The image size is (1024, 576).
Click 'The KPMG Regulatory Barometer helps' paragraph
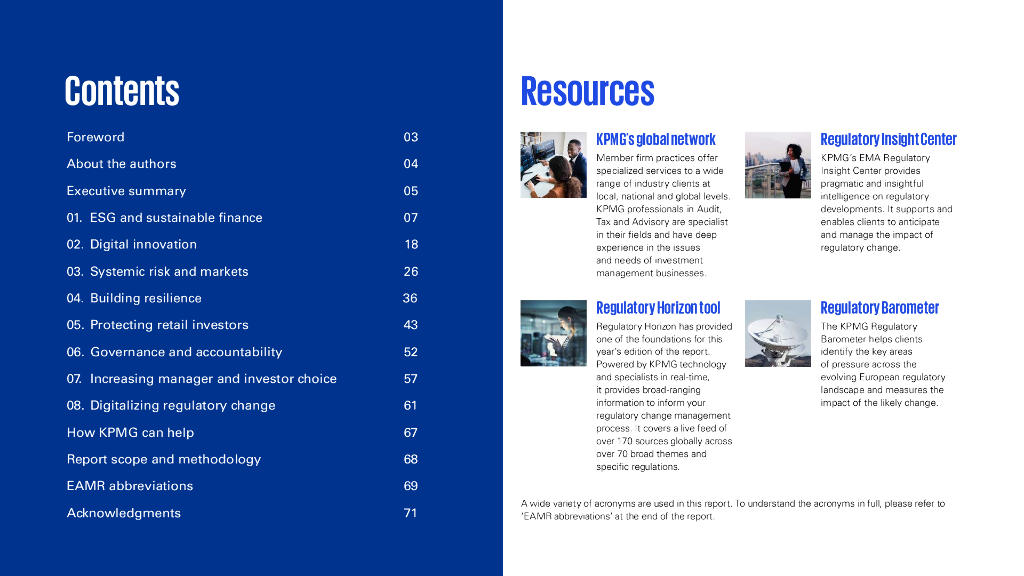(883, 364)
